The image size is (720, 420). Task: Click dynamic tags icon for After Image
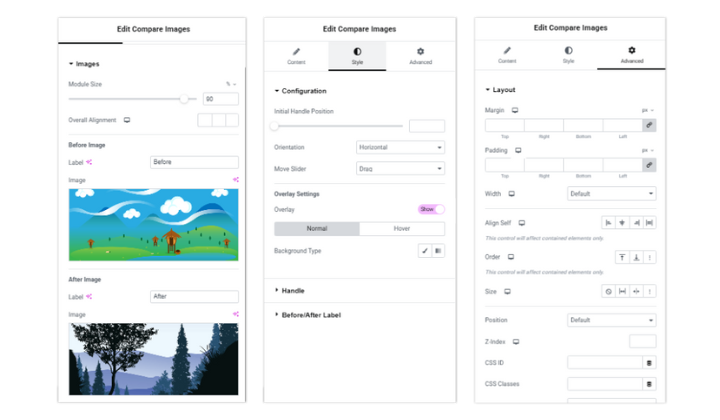(x=236, y=314)
